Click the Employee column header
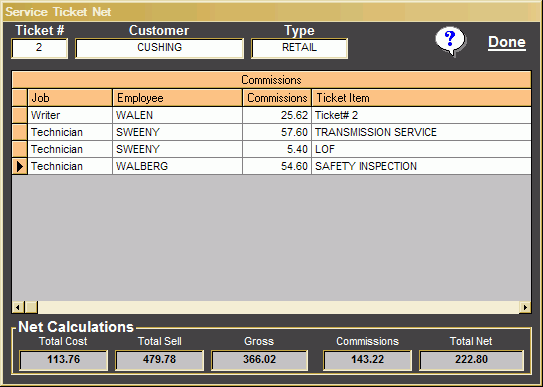 click(177, 98)
